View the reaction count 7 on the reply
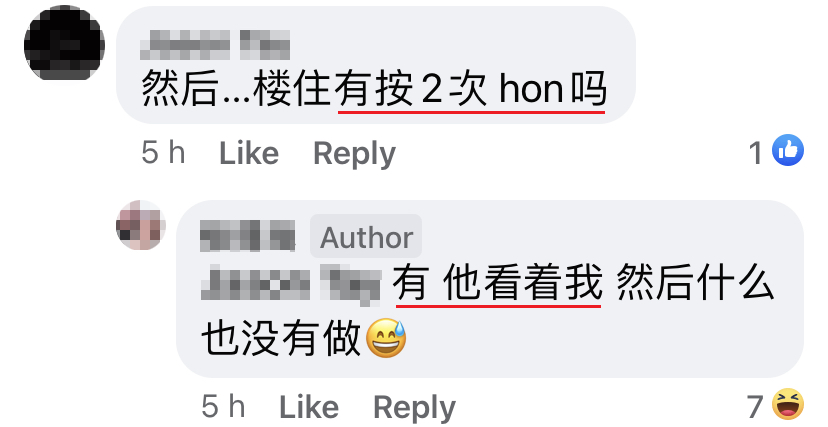 pos(755,407)
